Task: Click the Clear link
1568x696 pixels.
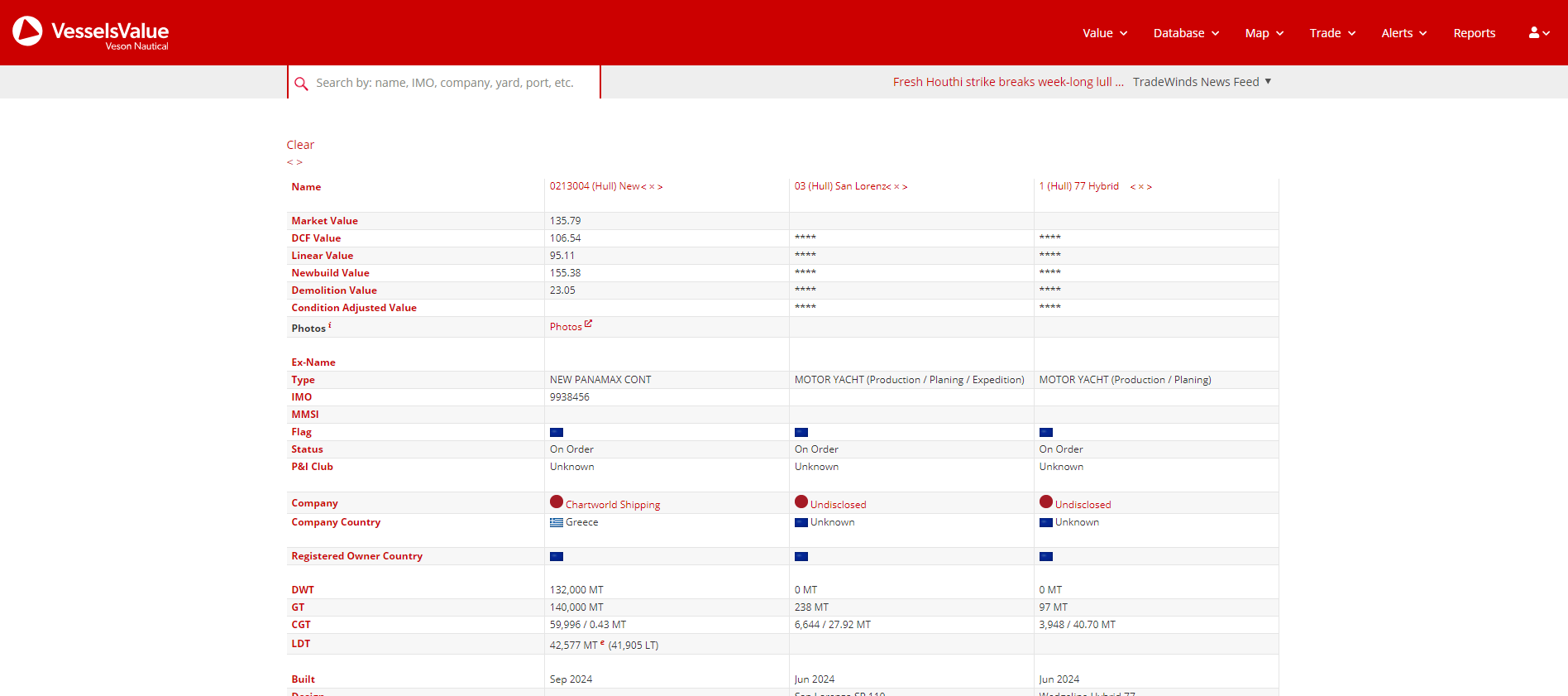Action: (x=300, y=145)
